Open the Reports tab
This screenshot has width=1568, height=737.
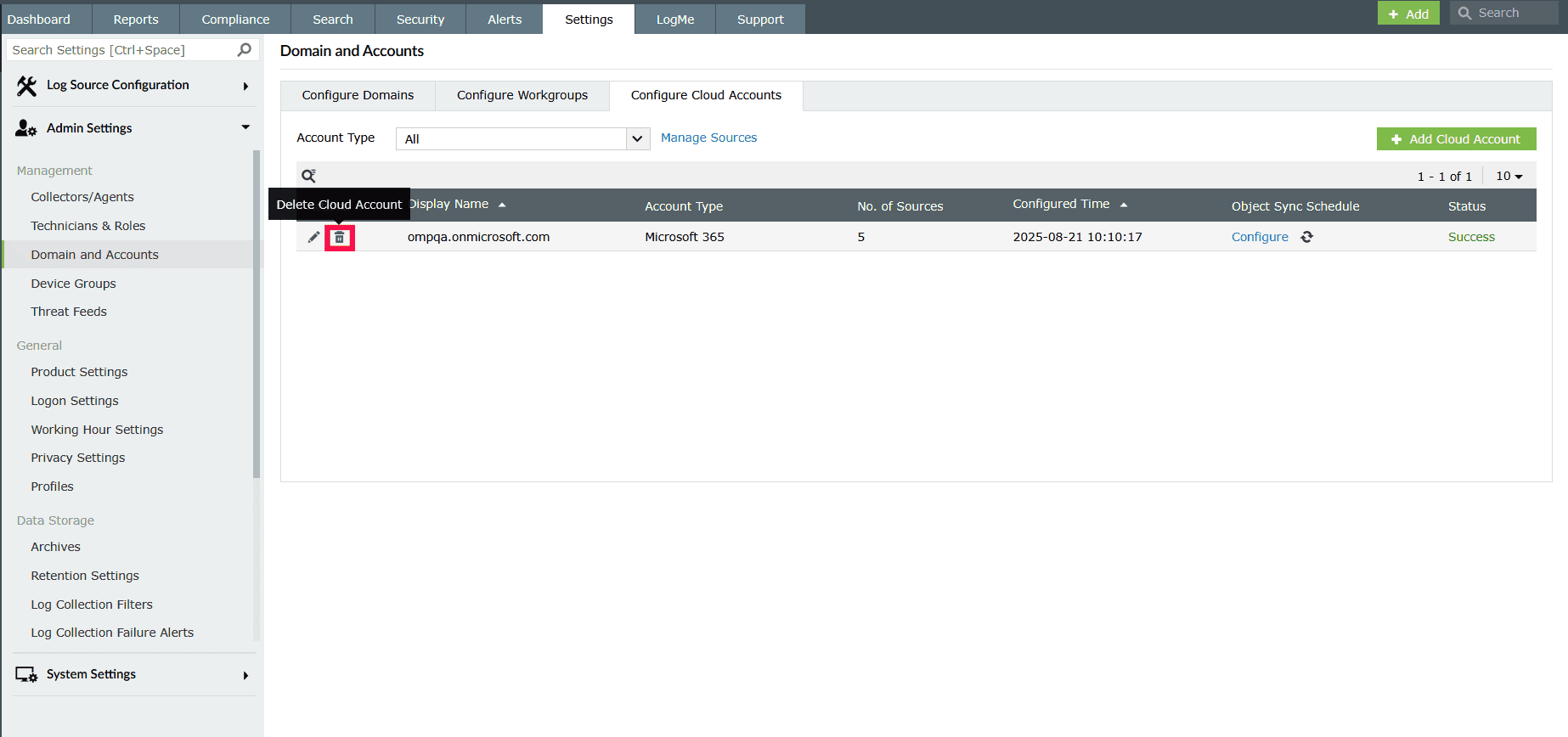point(136,19)
